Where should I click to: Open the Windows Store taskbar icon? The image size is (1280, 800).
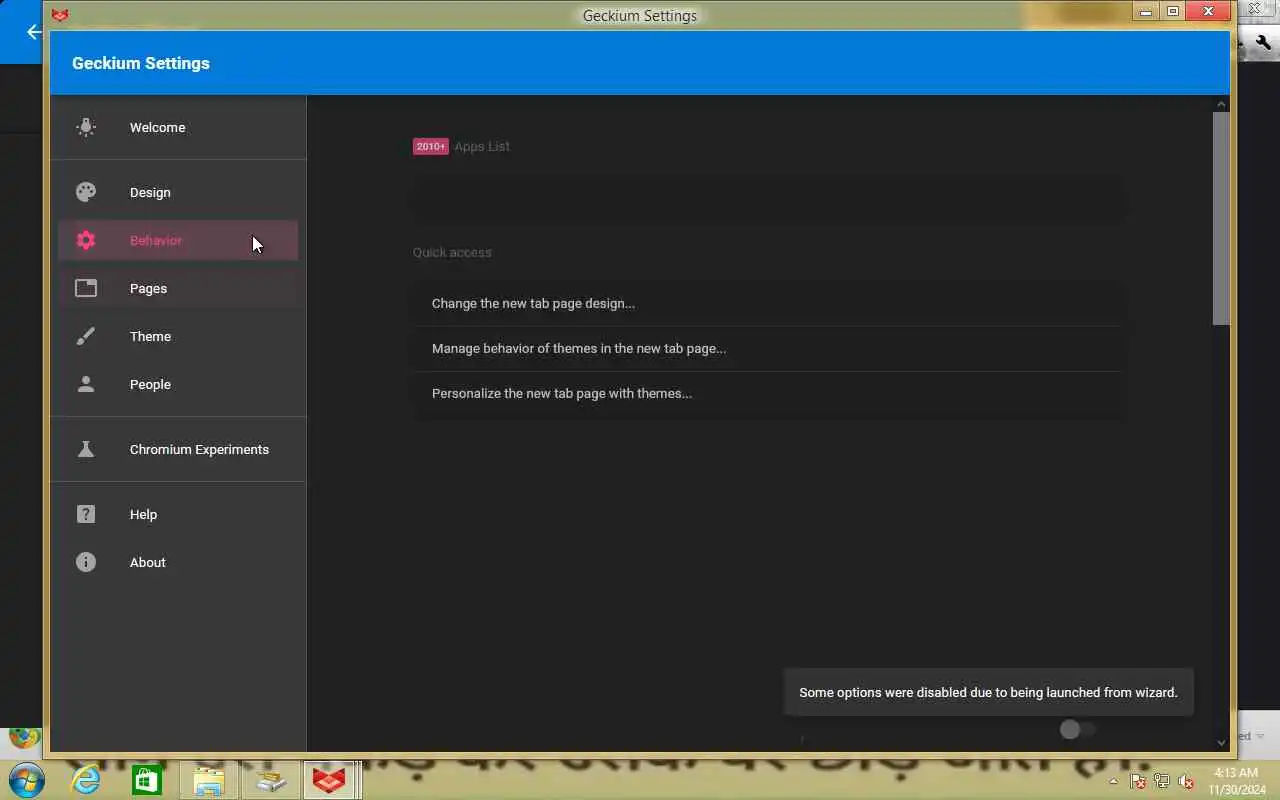147,780
